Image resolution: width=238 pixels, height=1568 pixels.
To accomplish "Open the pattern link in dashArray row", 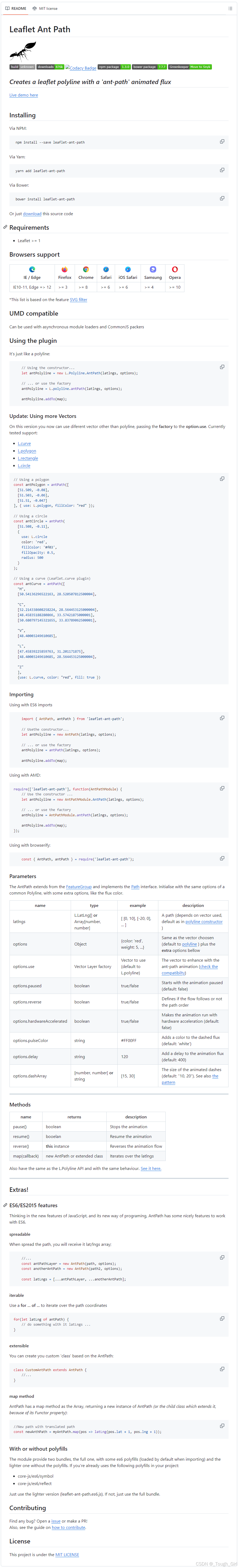I will (x=190, y=1079).
